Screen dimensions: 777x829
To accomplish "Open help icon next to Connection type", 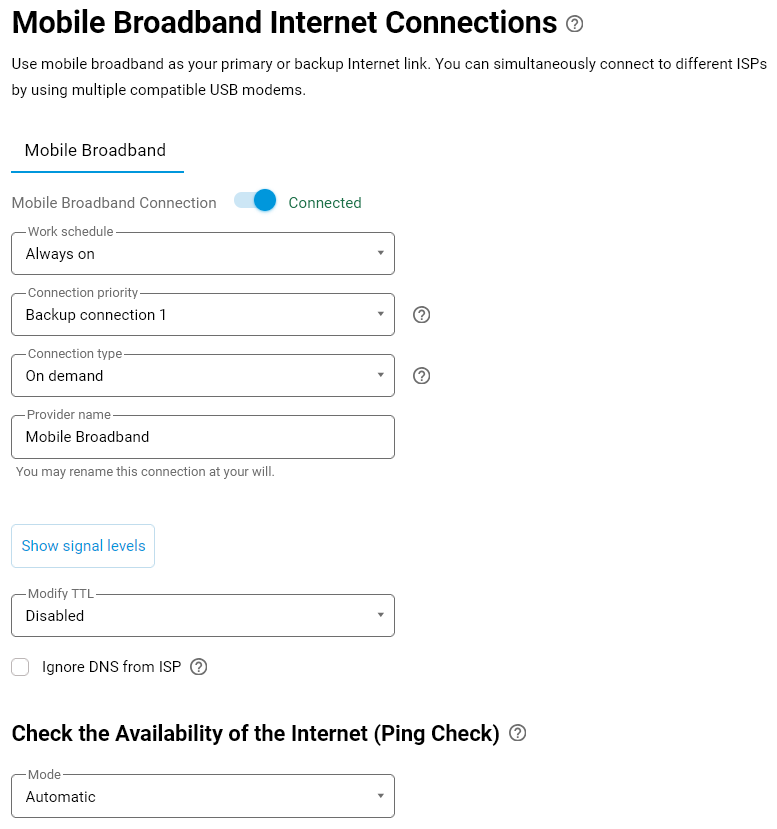I will (x=422, y=376).
